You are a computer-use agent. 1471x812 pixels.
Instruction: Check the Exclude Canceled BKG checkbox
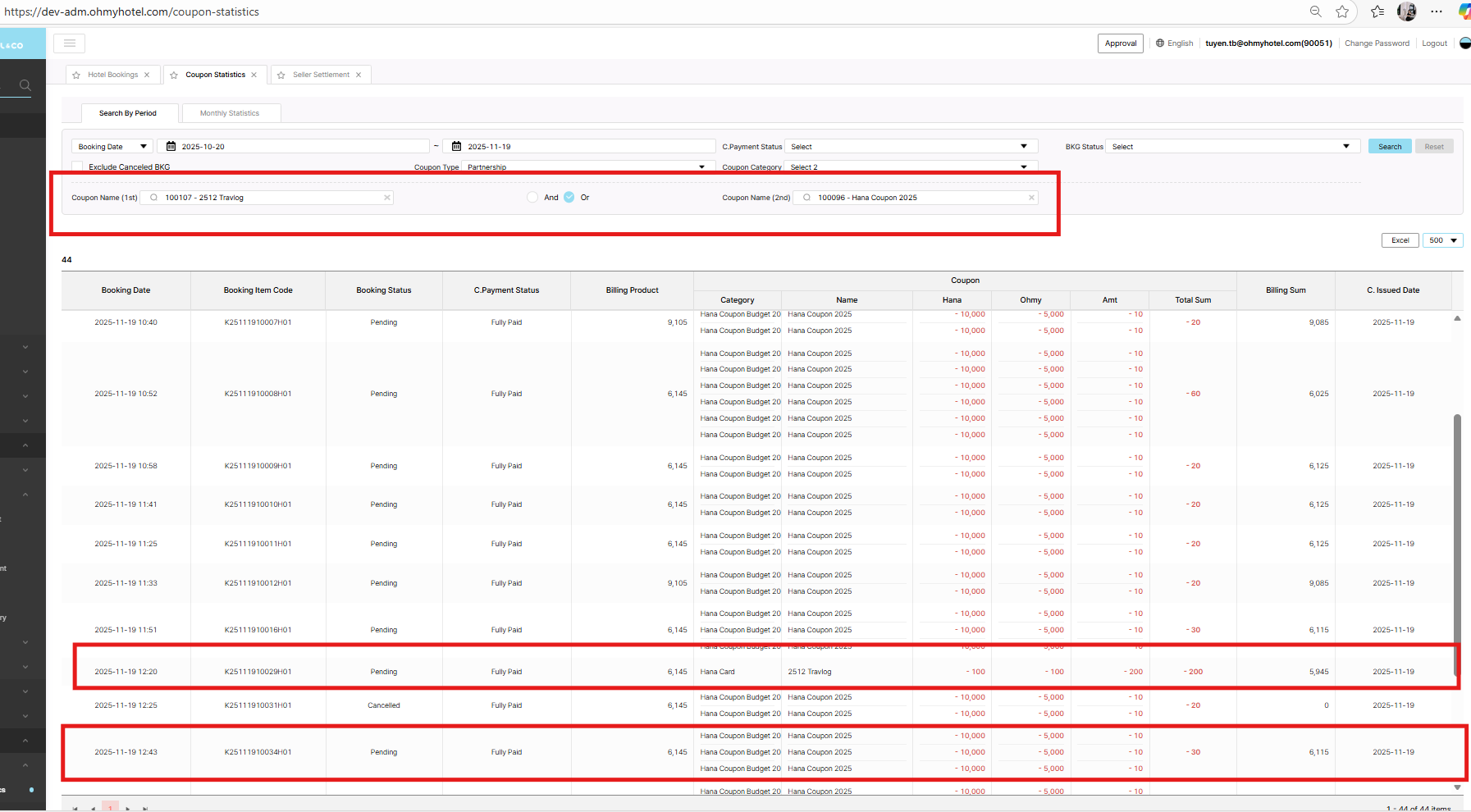tap(78, 167)
